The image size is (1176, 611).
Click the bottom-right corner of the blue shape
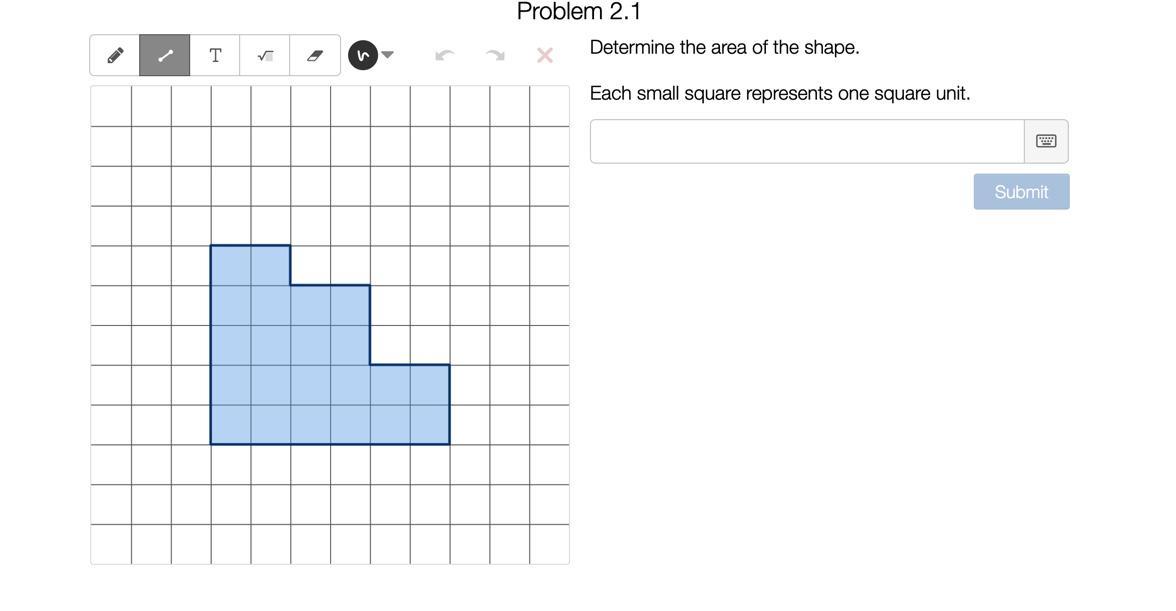tap(449, 444)
